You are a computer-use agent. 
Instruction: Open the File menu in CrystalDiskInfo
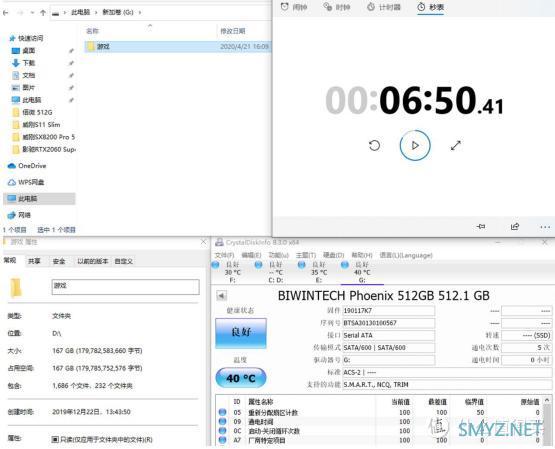pyautogui.click(x=224, y=255)
